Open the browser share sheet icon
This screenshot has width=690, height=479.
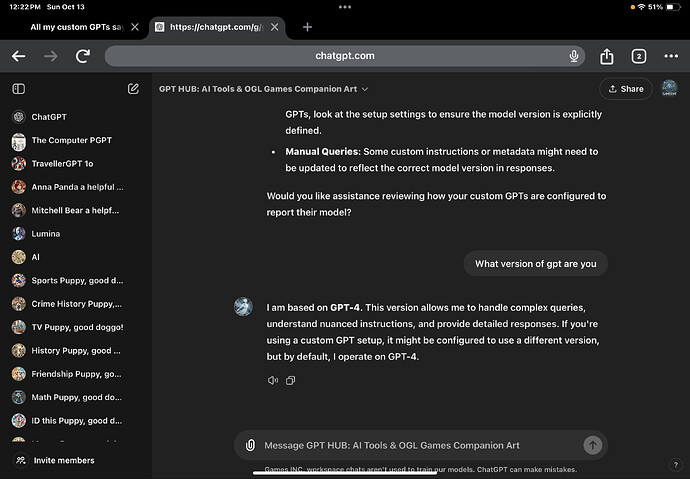click(606, 56)
